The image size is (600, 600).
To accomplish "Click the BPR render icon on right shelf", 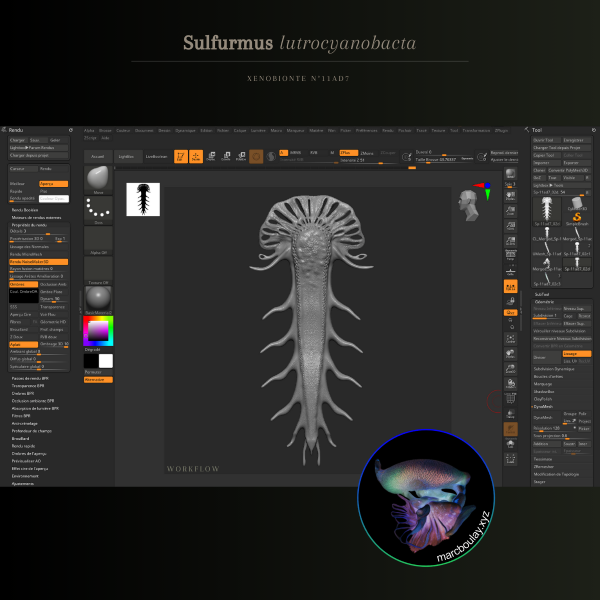I will point(510,174).
